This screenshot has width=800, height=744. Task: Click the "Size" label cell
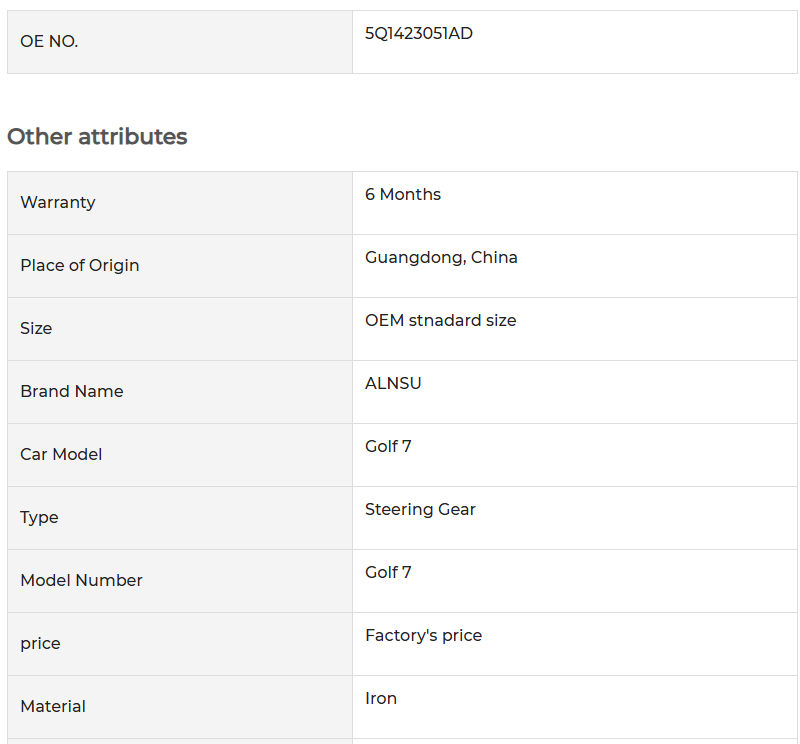coord(180,329)
